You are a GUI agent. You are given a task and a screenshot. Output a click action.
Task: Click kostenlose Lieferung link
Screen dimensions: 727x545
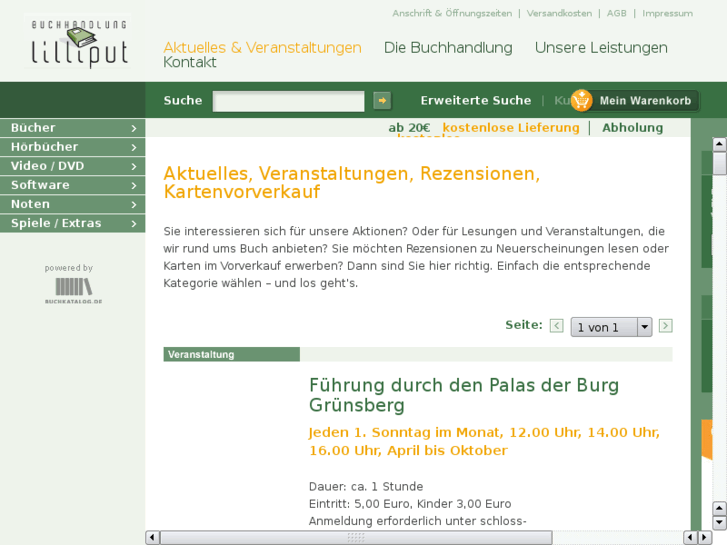(511, 128)
